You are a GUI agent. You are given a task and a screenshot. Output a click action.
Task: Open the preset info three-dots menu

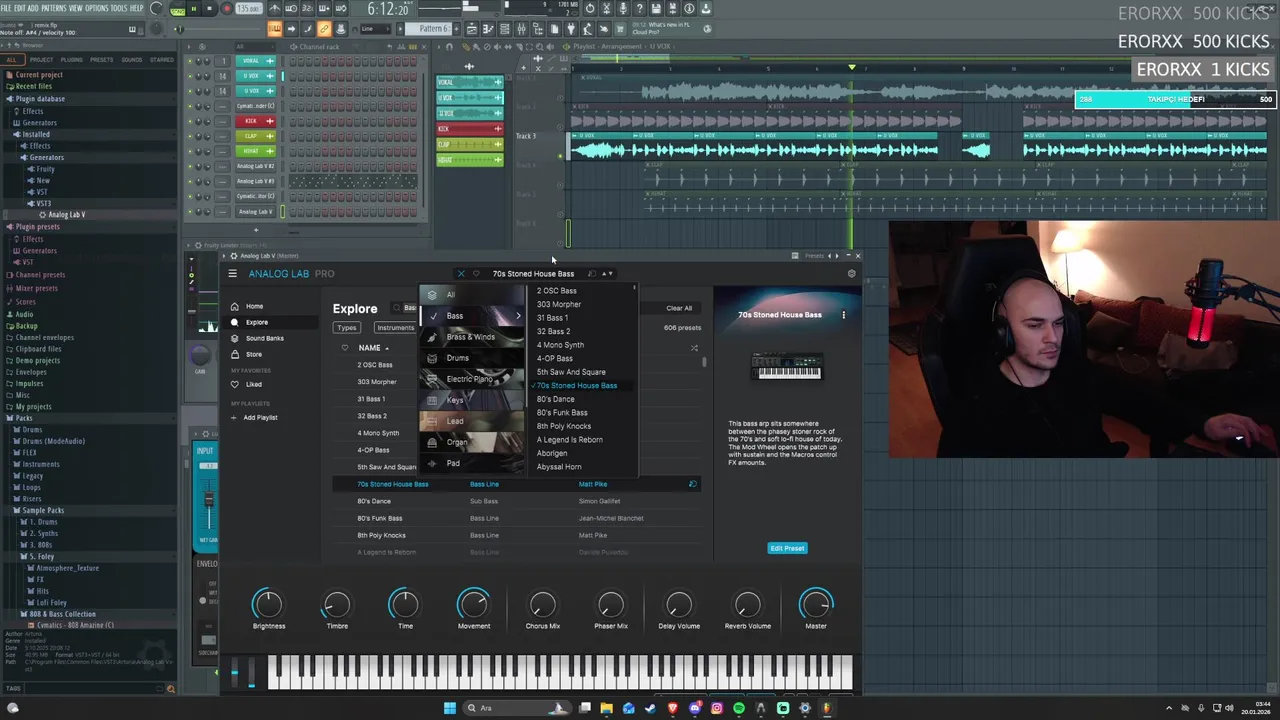[843, 315]
